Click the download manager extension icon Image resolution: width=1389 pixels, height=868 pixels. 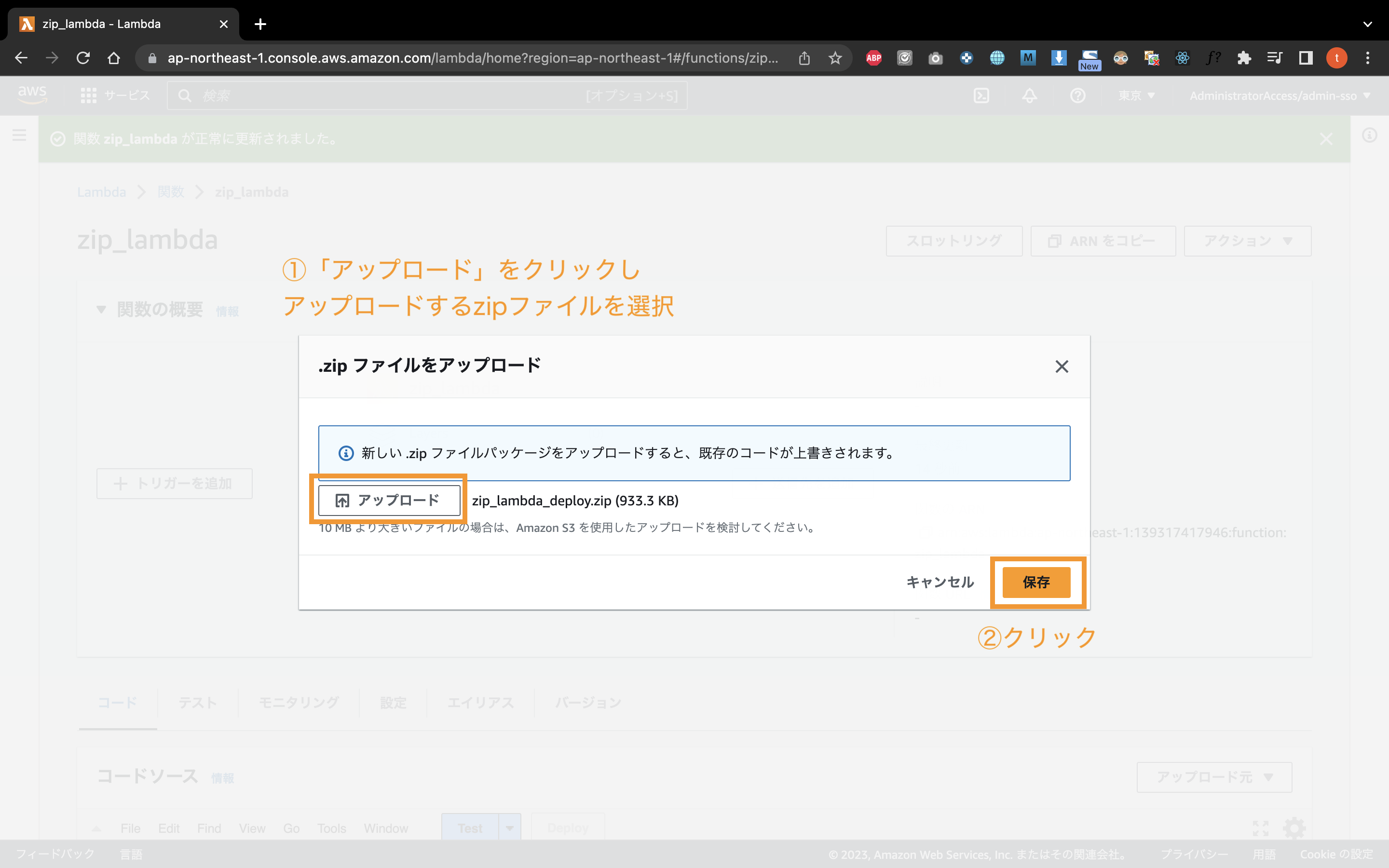1059,57
